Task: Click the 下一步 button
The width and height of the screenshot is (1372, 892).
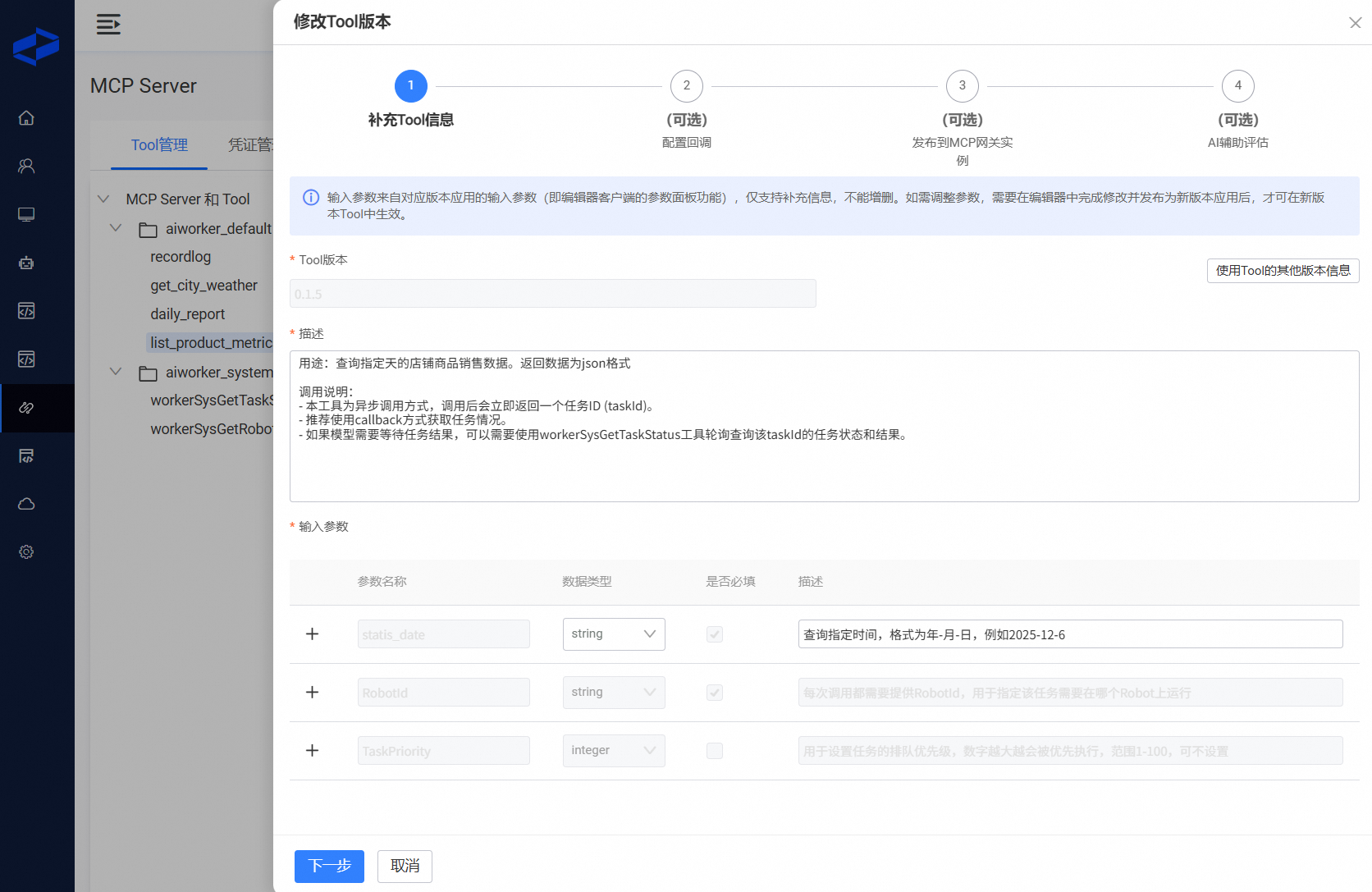Action: tap(329, 867)
